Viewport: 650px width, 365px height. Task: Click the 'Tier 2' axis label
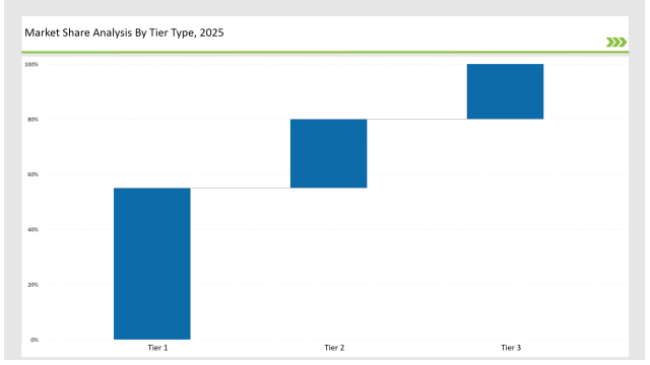pos(334,348)
